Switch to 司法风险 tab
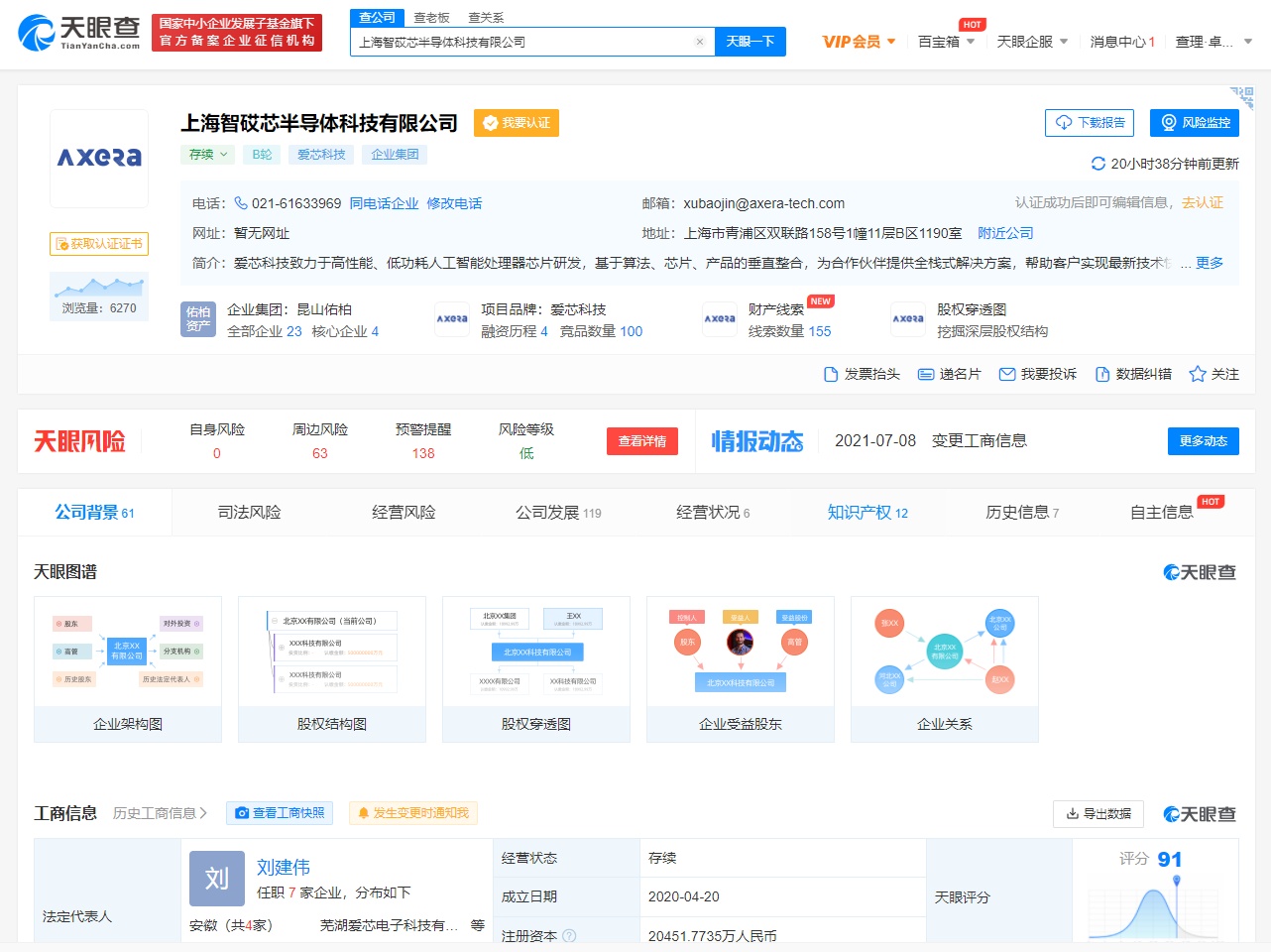1271x952 pixels. [x=250, y=513]
